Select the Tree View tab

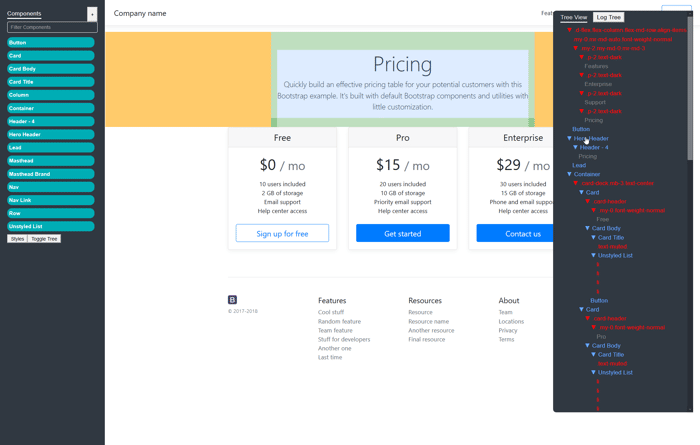click(574, 17)
